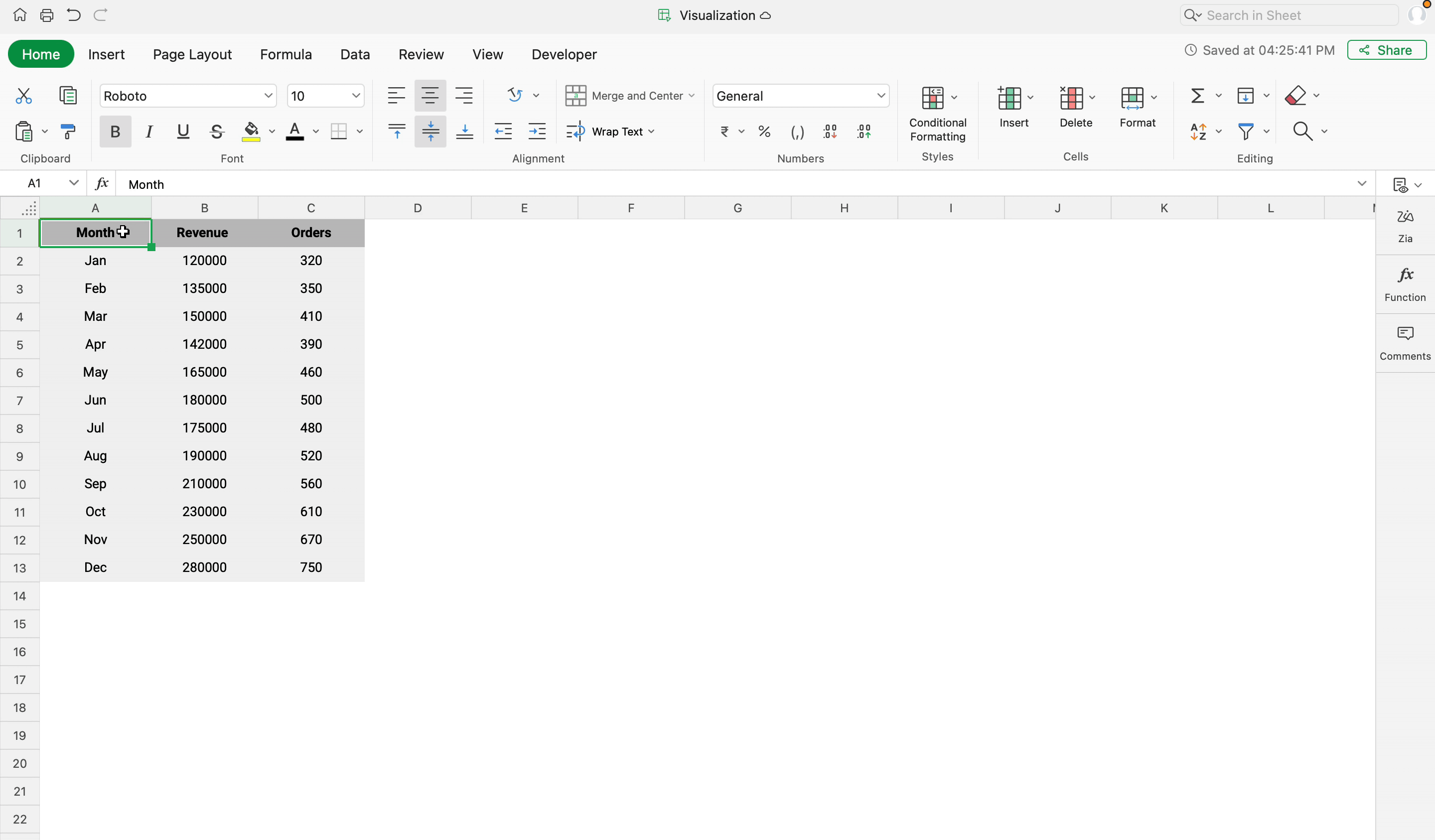The height and width of the screenshot is (840, 1435).
Task: Toggle italic text style
Action: coord(149,132)
